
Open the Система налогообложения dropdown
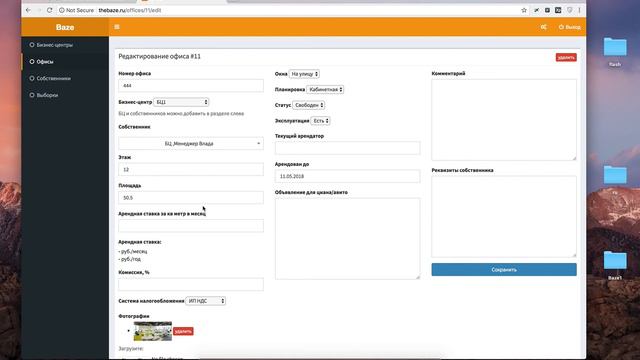(205, 301)
